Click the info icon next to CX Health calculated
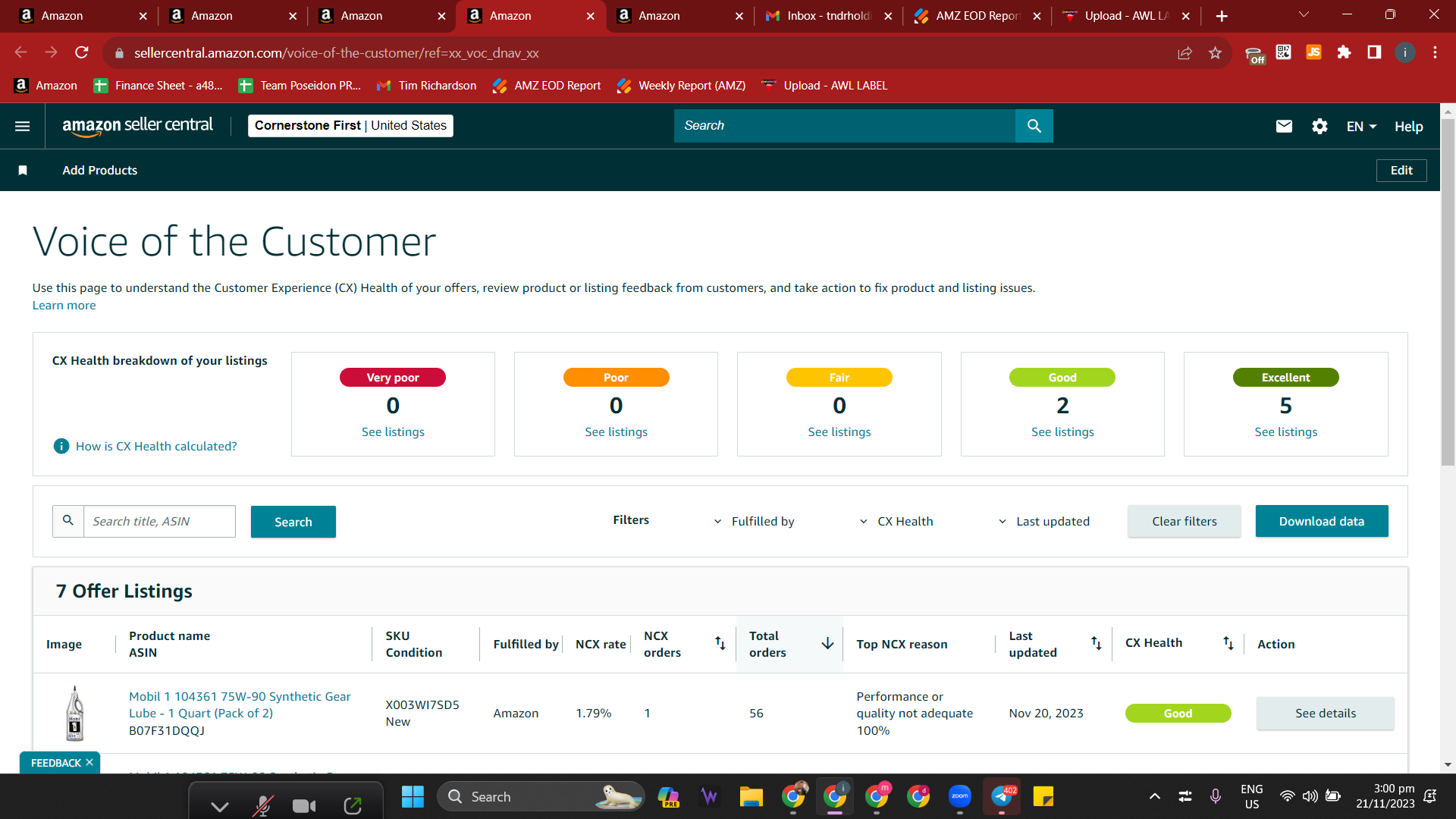Image resolution: width=1456 pixels, height=819 pixels. [61, 446]
